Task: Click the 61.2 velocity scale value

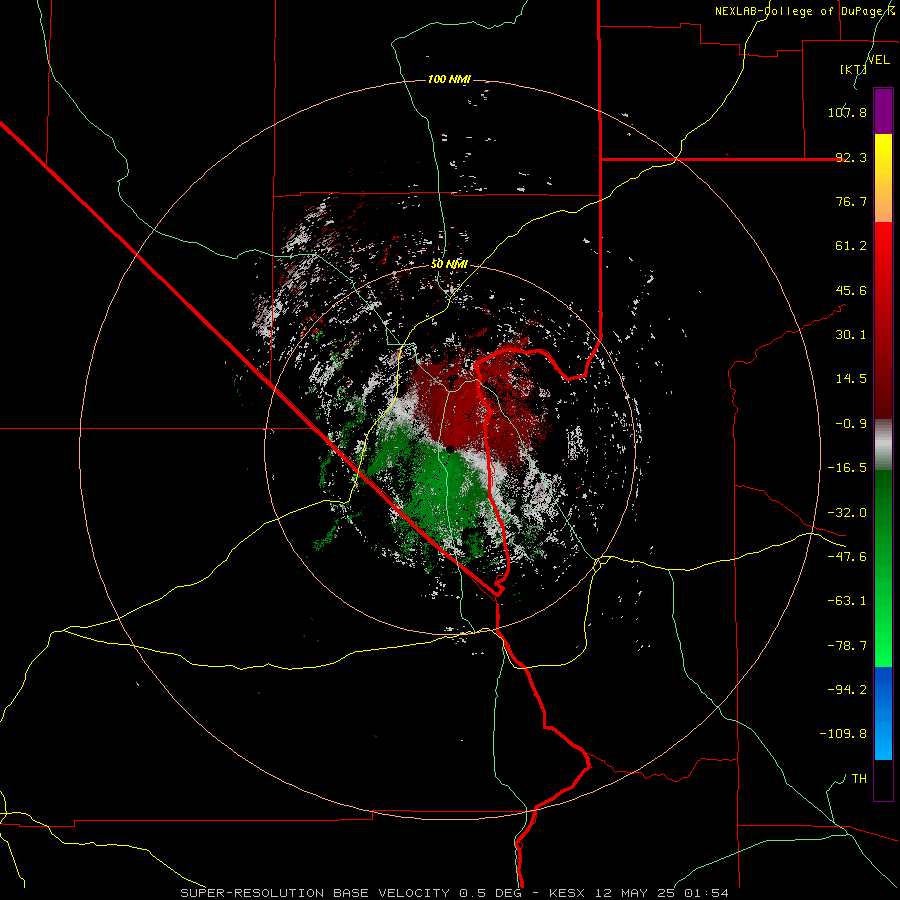Action: coord(851,246)
